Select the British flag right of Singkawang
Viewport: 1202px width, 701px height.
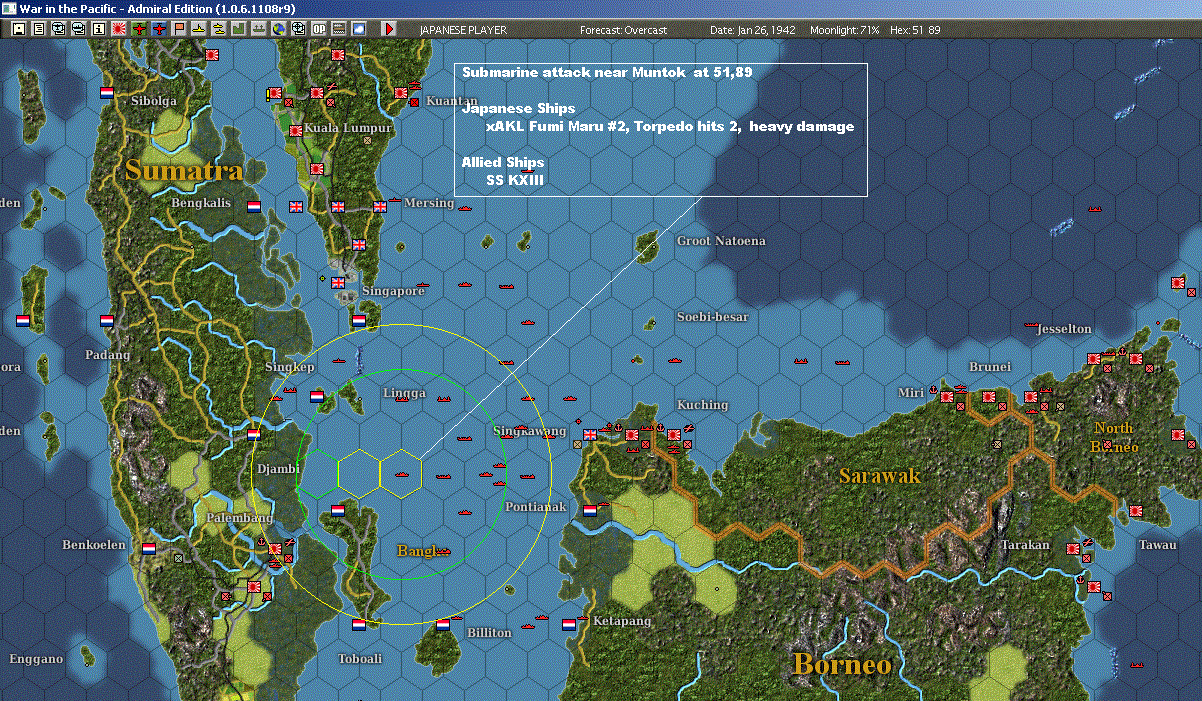(590, 434)
